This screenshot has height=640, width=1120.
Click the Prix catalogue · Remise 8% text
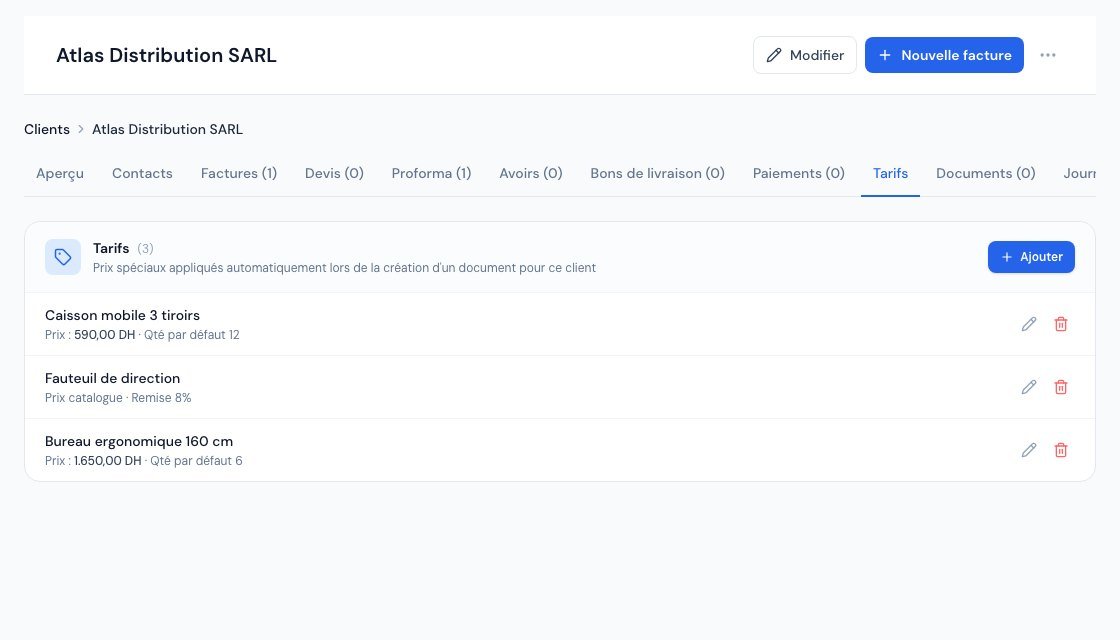pos(118,398)
